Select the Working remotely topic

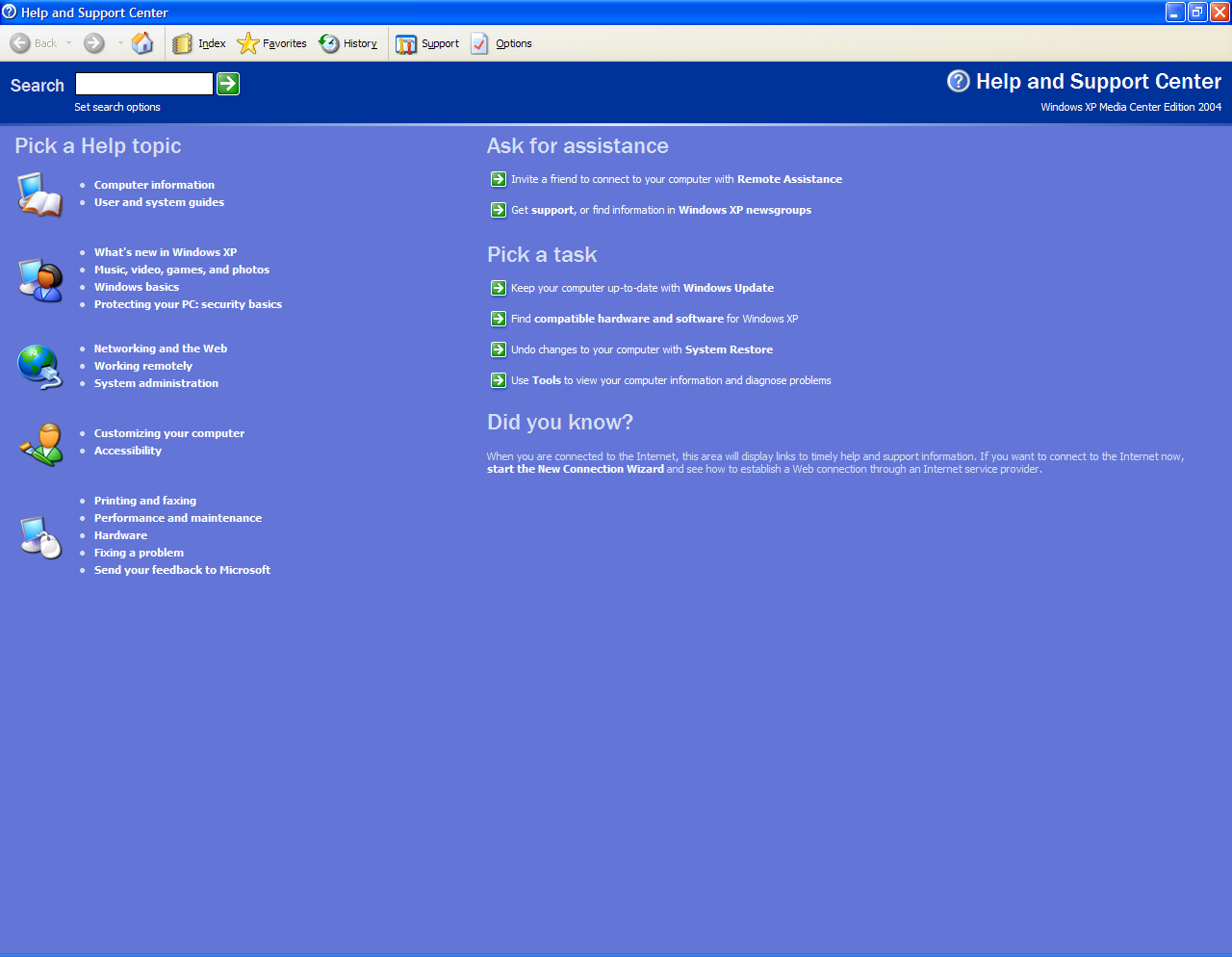[143, 366]
